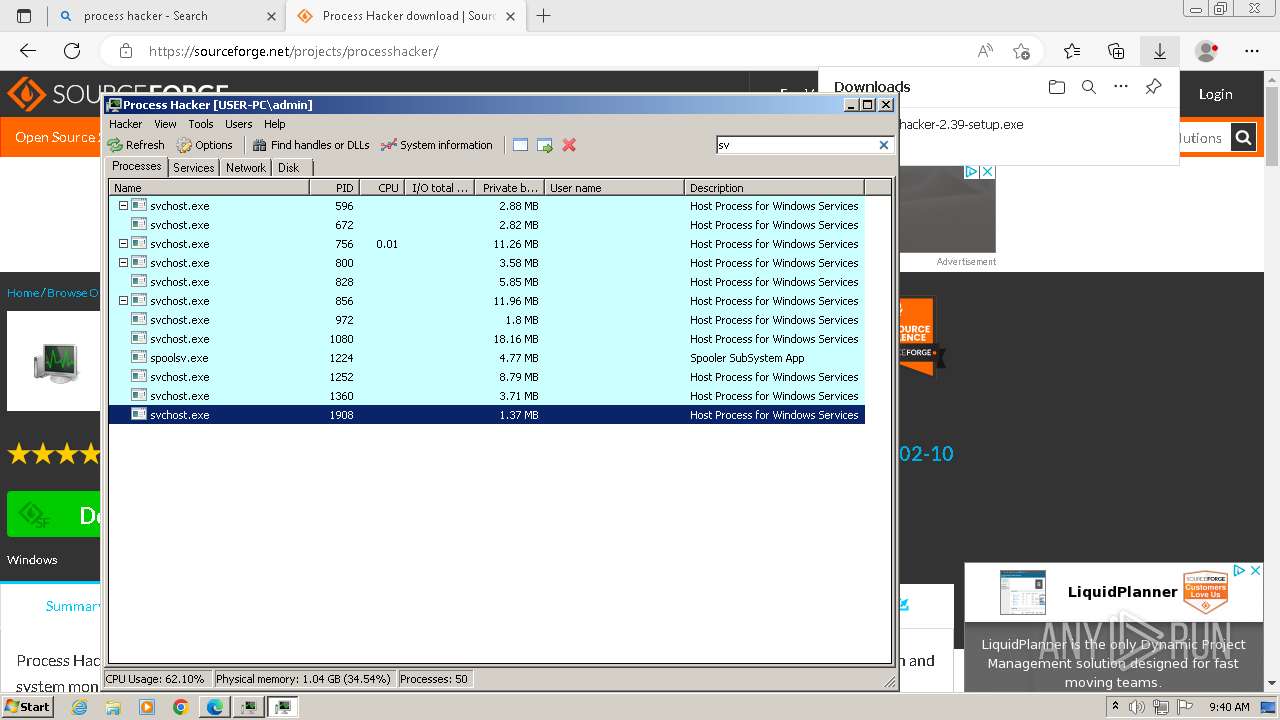Open the Favorites list in Edge
The width and height of the screenshot is (1280, 720).
(1072, 51)
